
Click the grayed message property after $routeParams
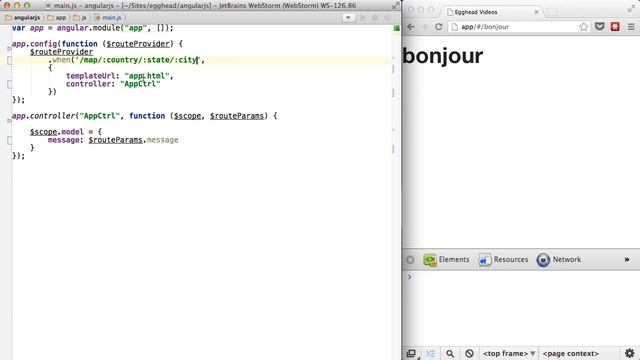point(162,140)
